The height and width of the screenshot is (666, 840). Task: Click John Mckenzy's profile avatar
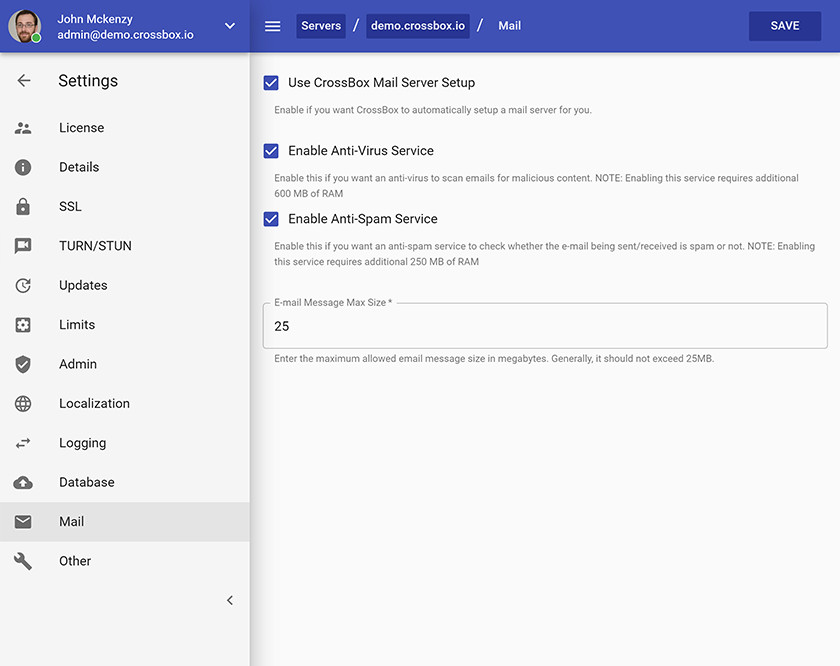(25, 26)
